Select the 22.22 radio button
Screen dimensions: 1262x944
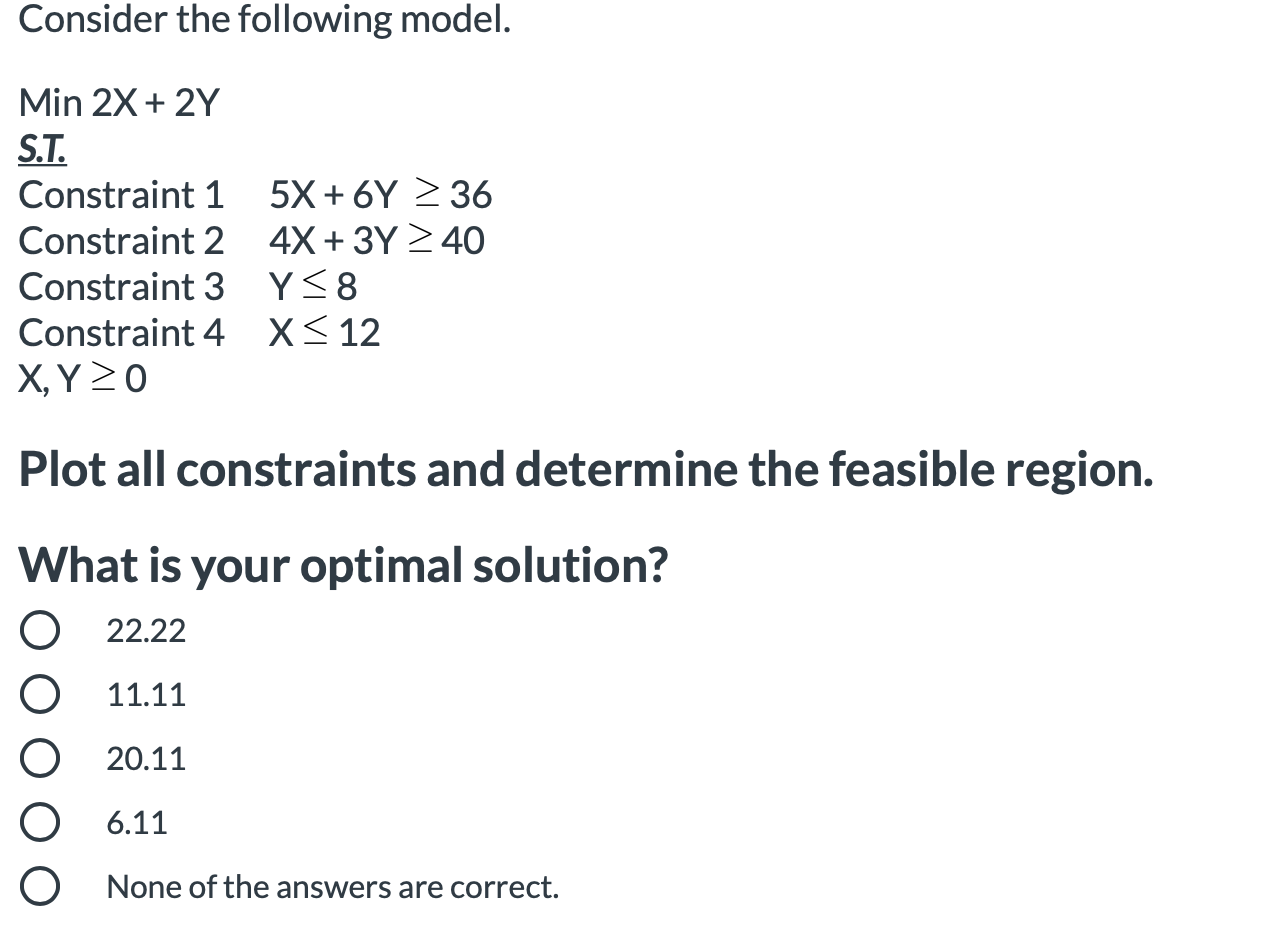tap(40, 629)
